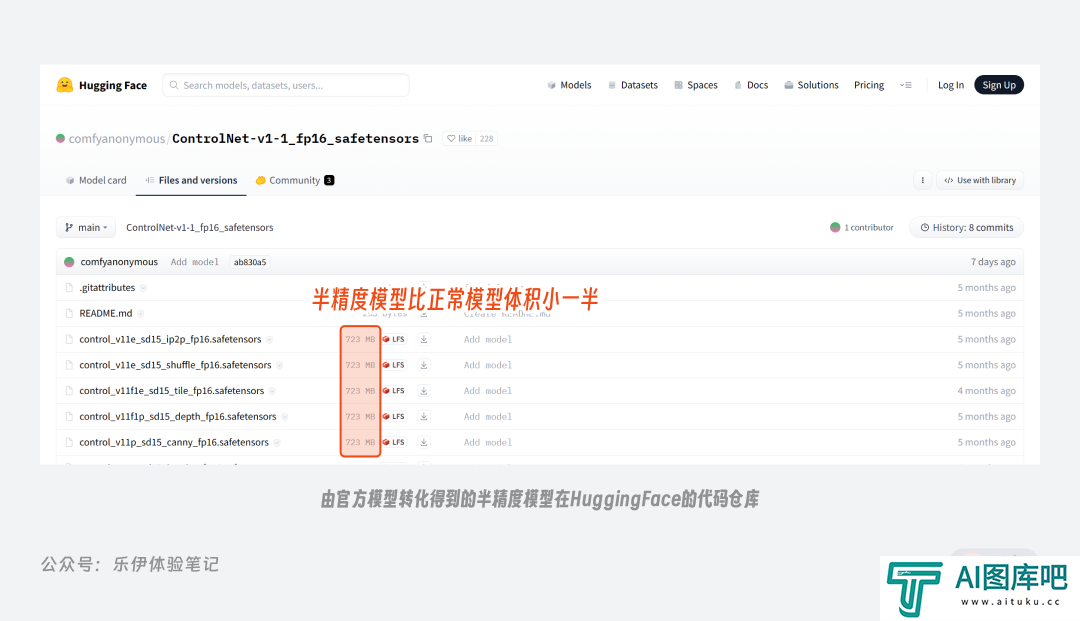
Task: Click the 723 MB size on canny row
Action: point(360,442)
